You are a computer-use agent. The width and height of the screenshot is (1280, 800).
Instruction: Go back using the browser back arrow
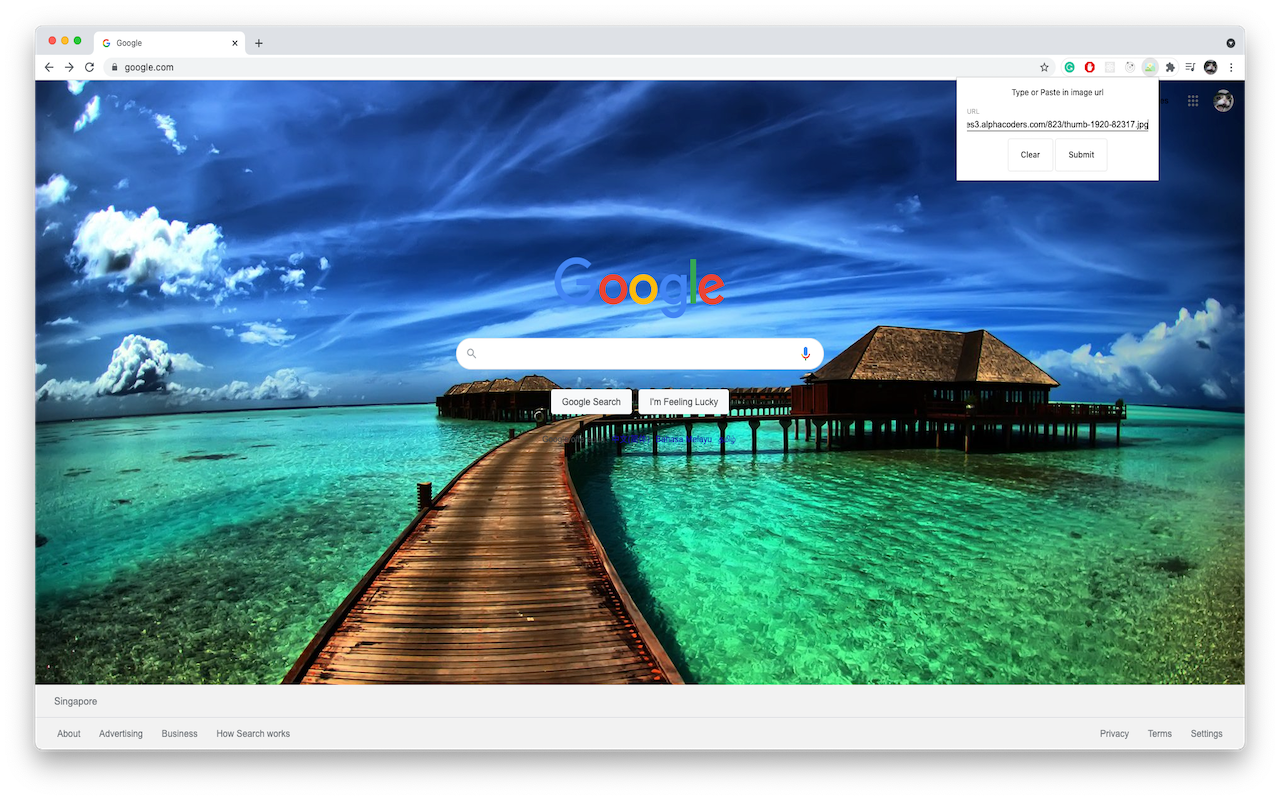pyautogui.click(x=49, y=67)
